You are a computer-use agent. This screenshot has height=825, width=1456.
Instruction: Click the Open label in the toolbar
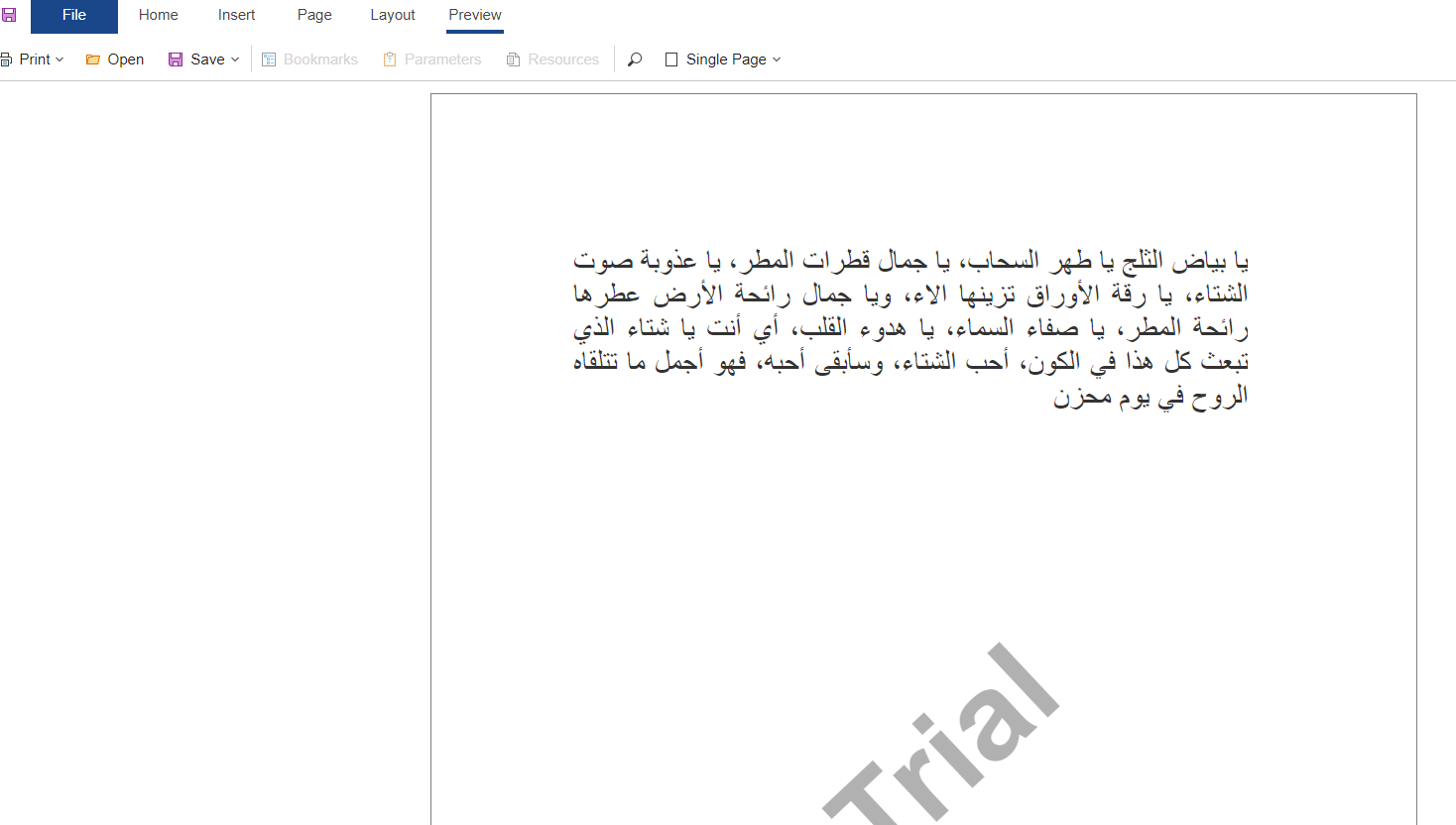pos(126,59)
